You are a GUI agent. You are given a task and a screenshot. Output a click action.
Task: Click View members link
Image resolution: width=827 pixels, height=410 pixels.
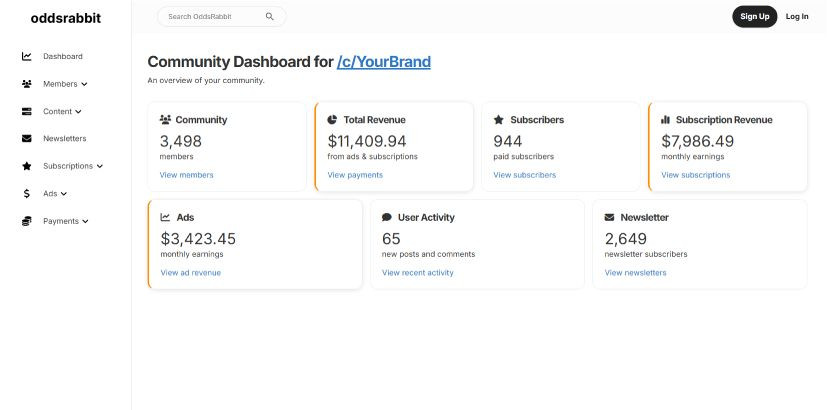[x=187, y=175]
